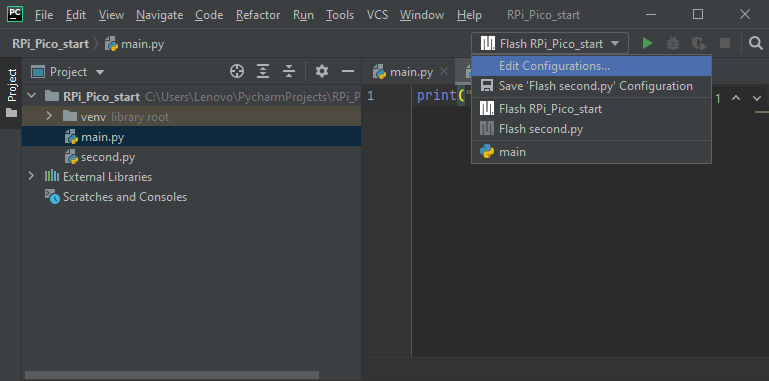
Task: Hide the Project panel with minus icon
Action: click(x=348, y=72)
